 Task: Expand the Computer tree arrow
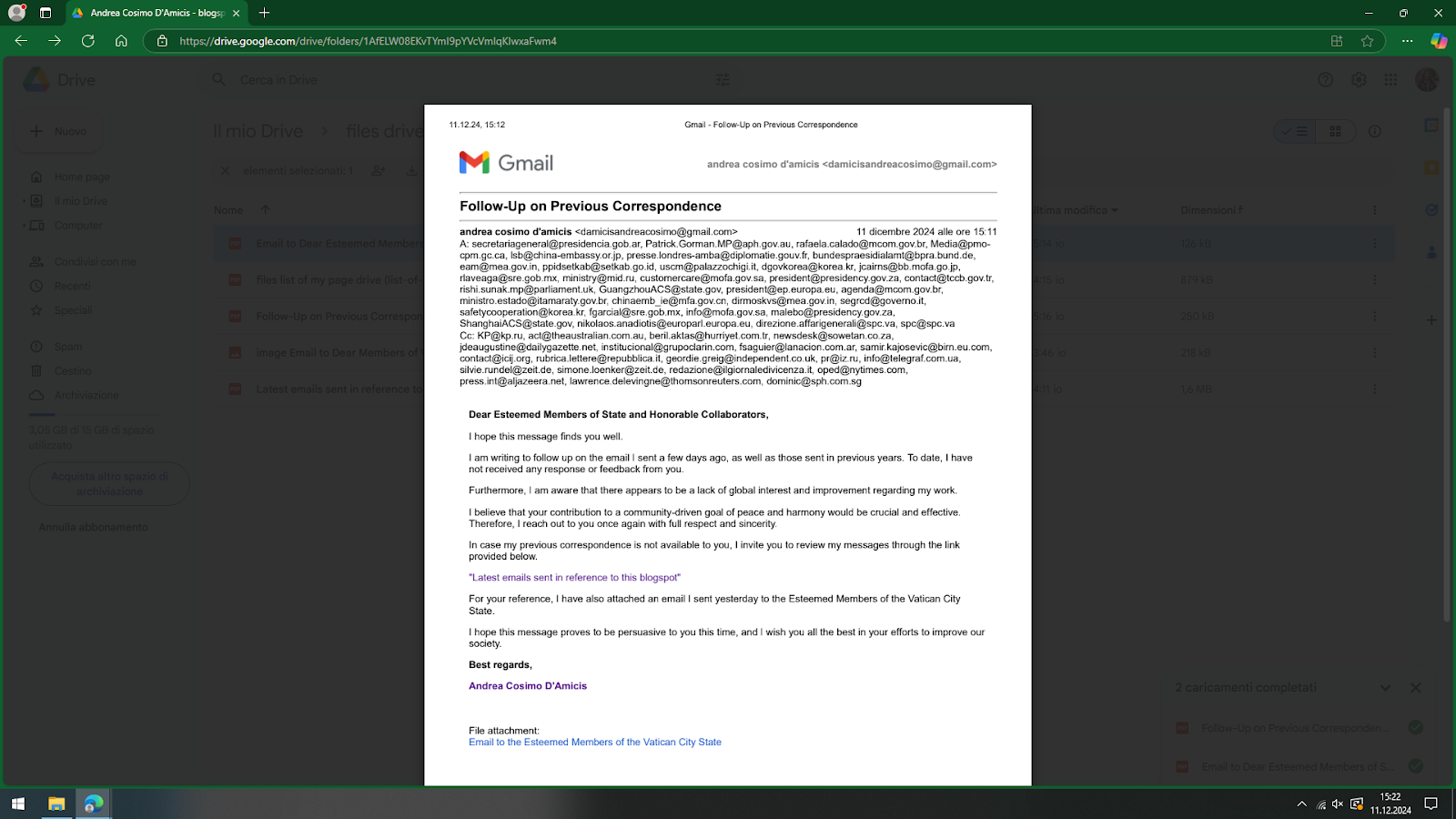click(24, 225)
